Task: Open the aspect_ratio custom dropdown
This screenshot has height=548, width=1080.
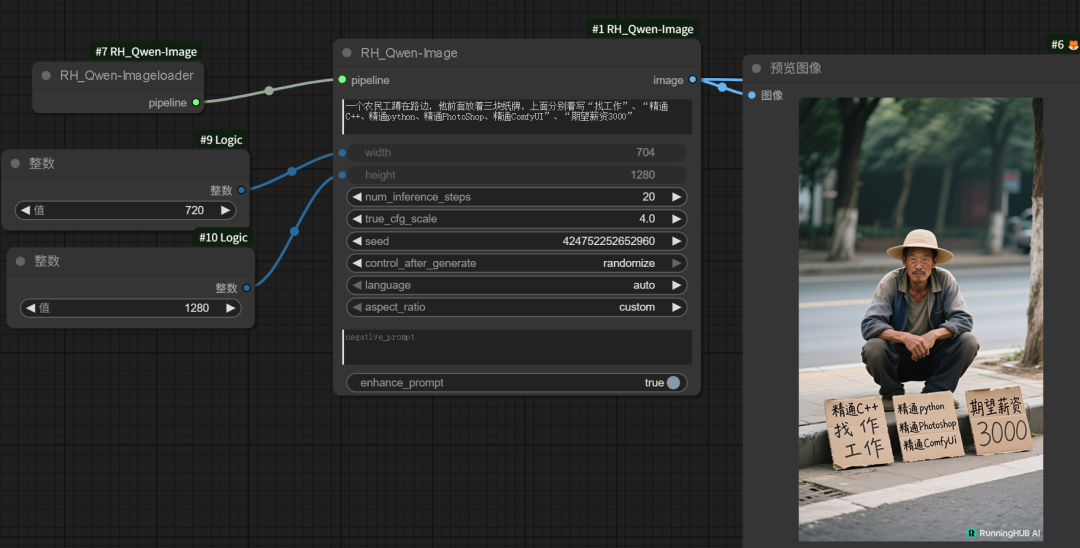Action: [517, 307]
